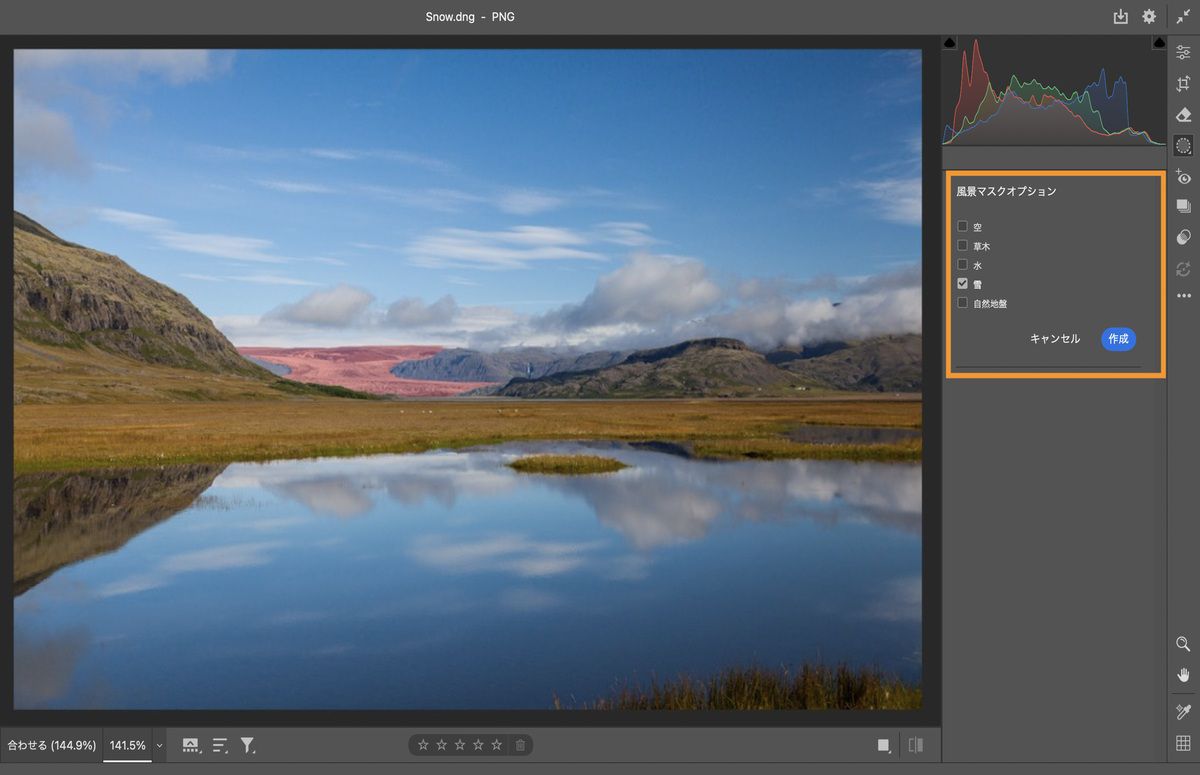Open the three-dots more options menu
The height and width of the screenshot is (775, 1200).
[1184, 296]
